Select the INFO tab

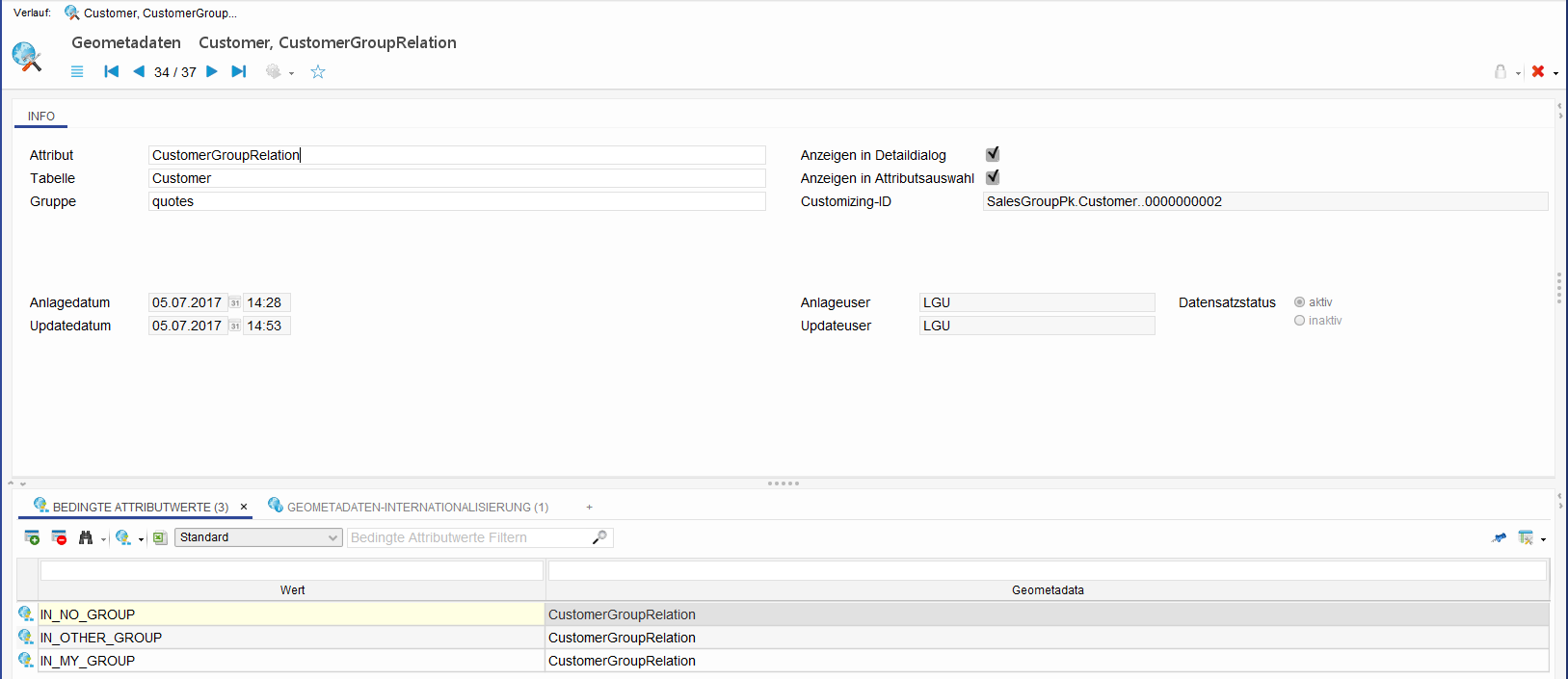click(41, 117)
